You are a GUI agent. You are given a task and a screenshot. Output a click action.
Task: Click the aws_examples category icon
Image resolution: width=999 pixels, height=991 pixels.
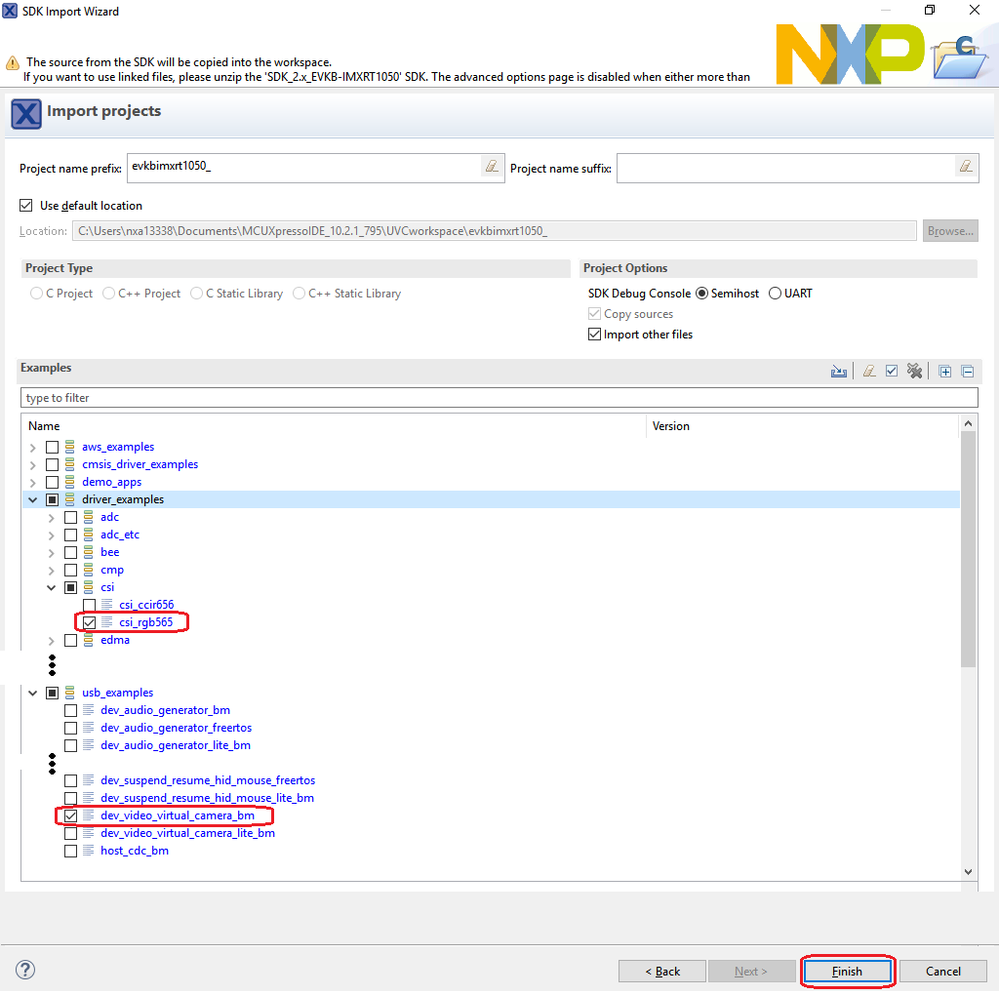[x=70, y=447]
